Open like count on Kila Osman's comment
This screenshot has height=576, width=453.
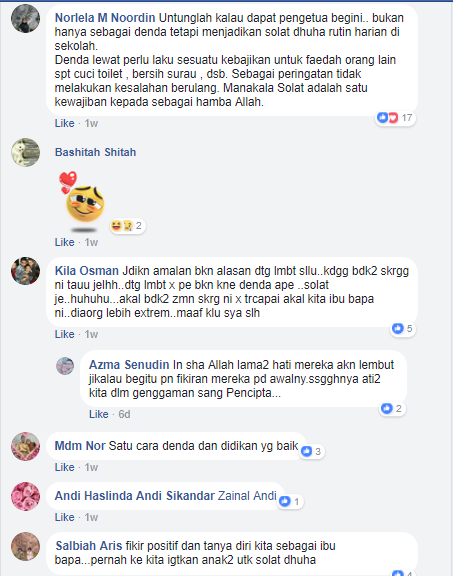[x=403, y=328]
